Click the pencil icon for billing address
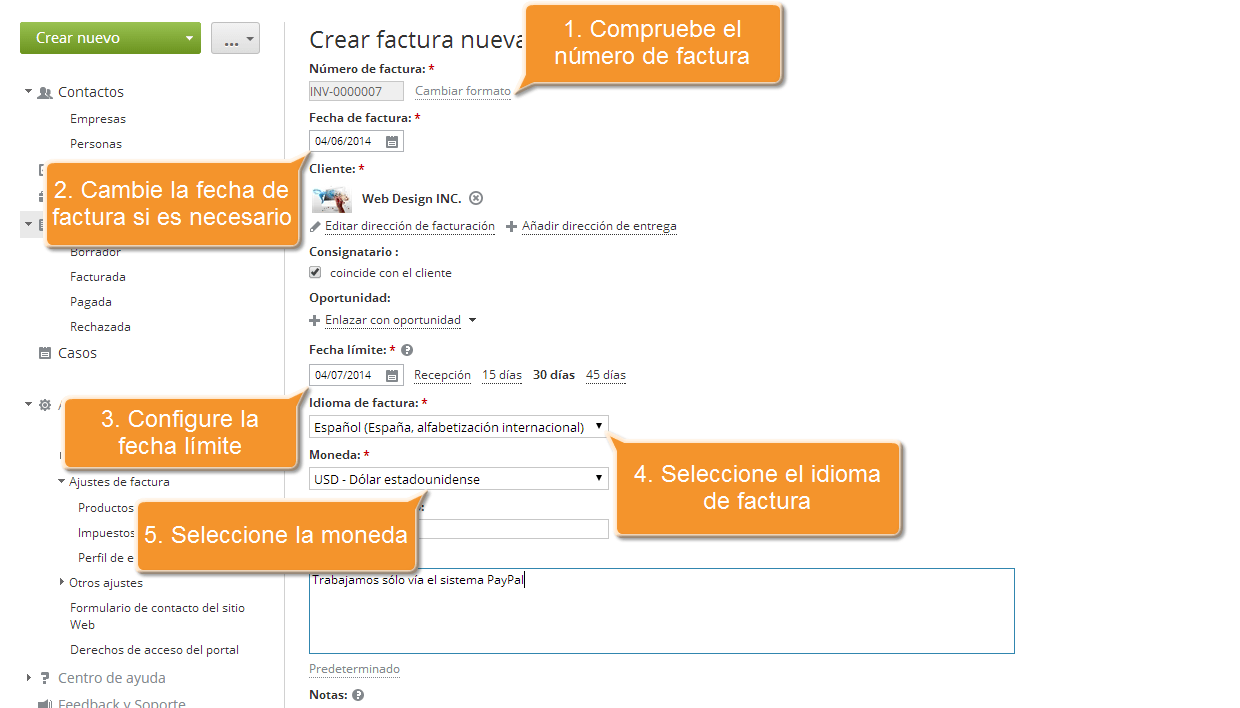Screen dimensions: 1240x708 (x=316, y=227)
